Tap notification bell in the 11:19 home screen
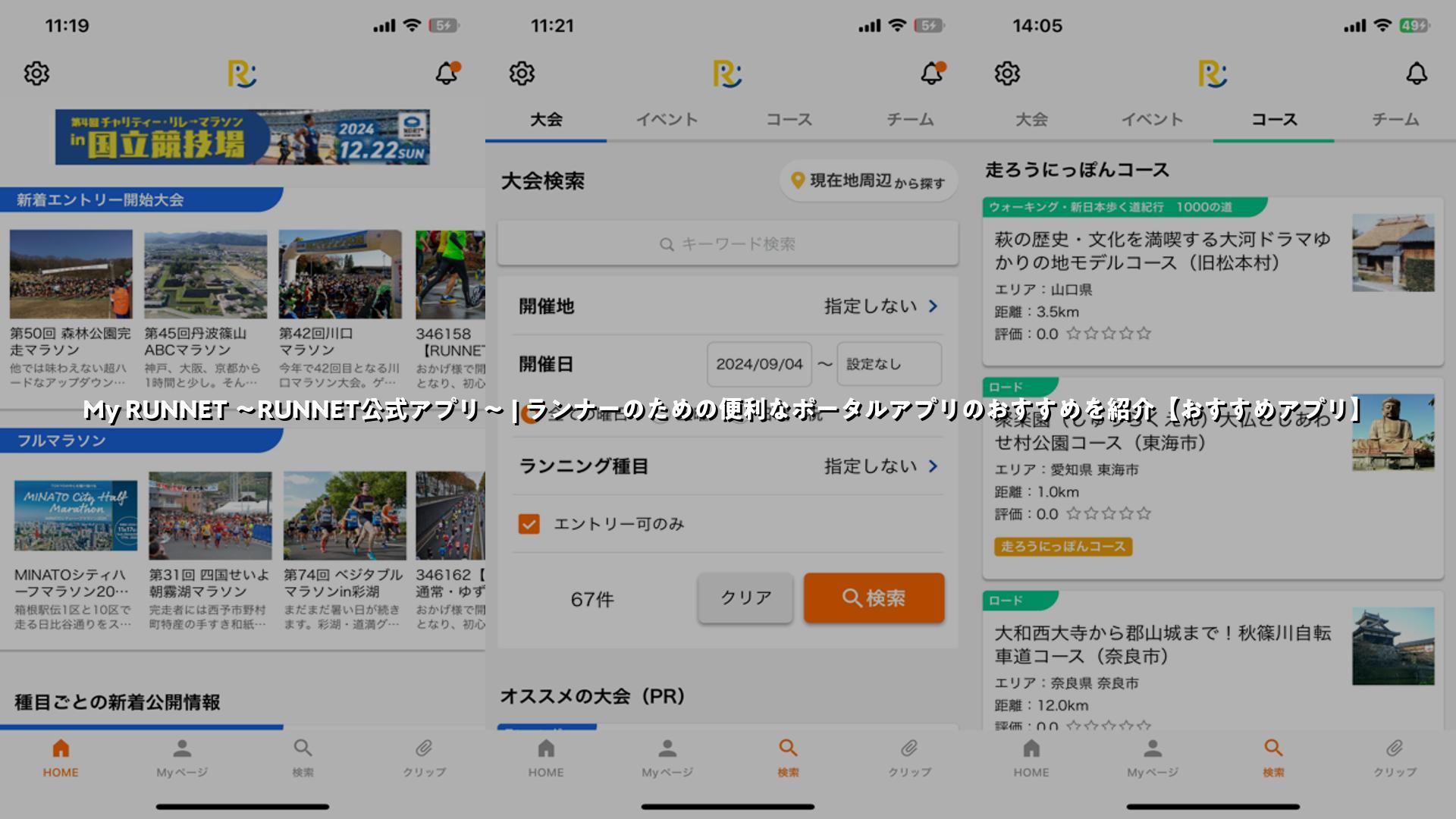 447,73
